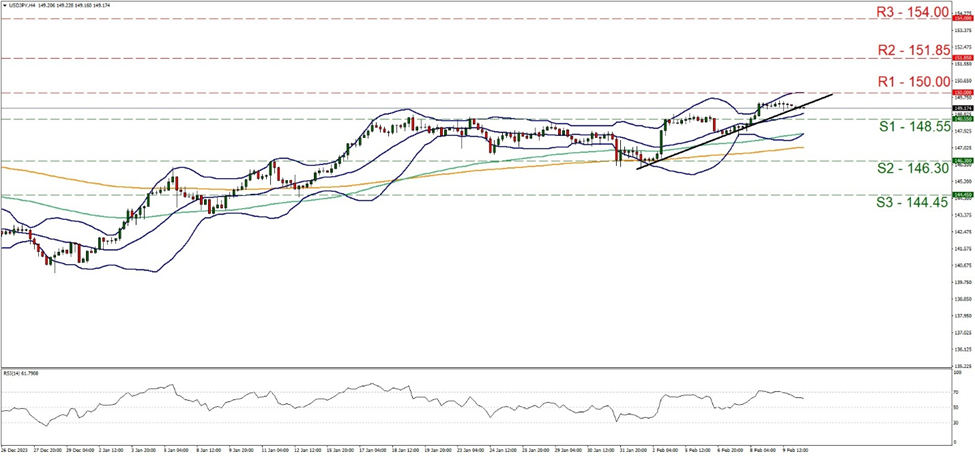Screen dimensions: 975x456
Task: Click the RSI 70 level label
Action: pyautogui.click(x=958, y=392)
